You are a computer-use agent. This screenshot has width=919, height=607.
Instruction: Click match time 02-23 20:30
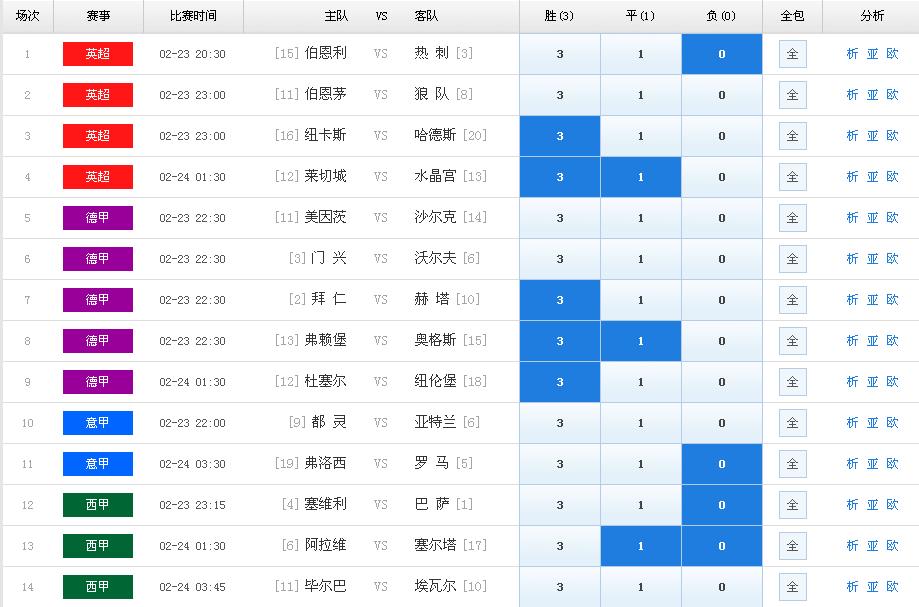(x=192, y=54)
